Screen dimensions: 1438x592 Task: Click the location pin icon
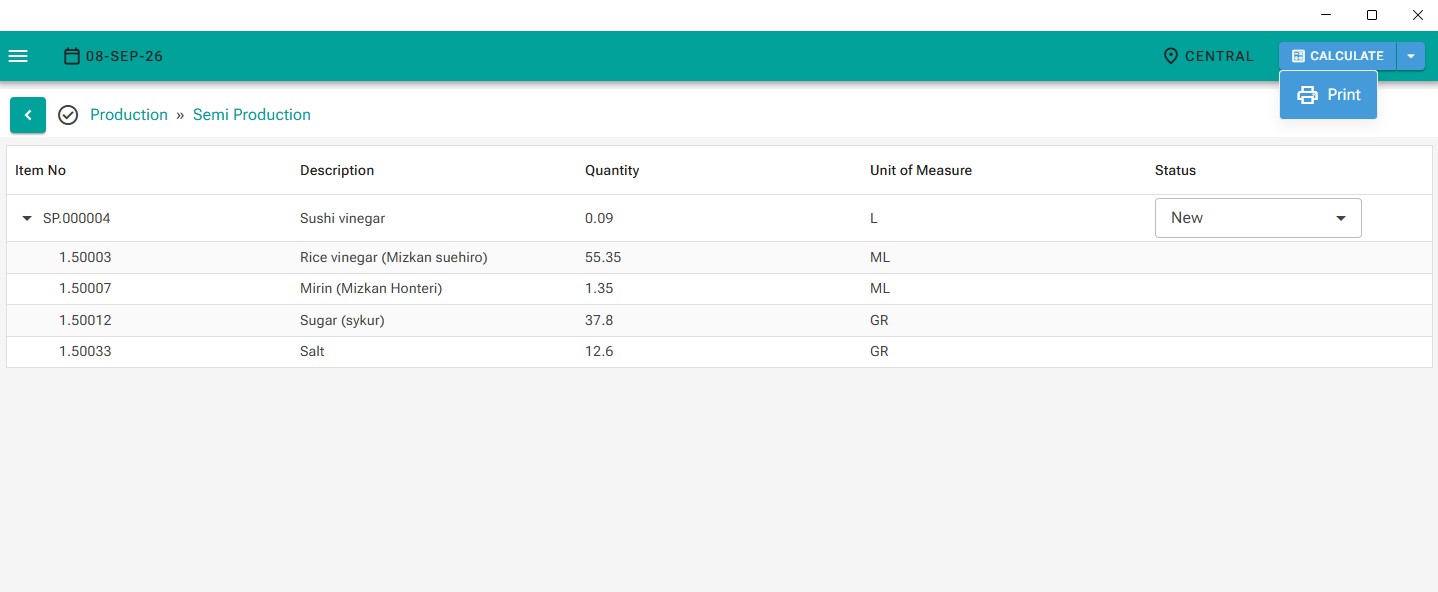(1171, 56)
